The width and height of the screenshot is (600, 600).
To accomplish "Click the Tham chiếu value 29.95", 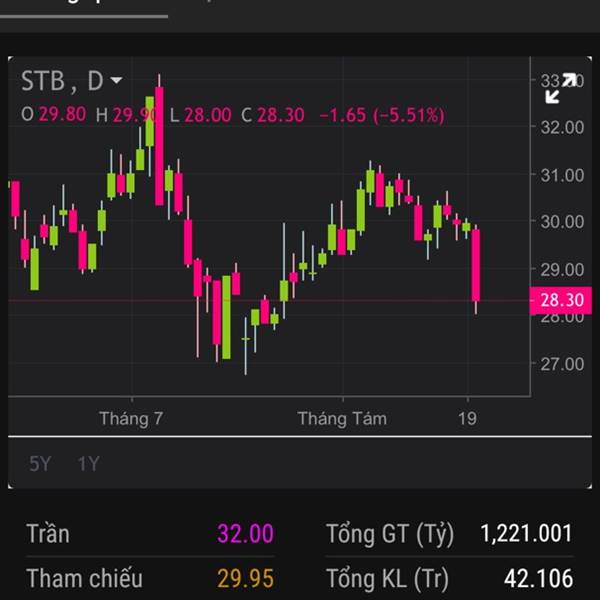I will [x=245, y=578].
